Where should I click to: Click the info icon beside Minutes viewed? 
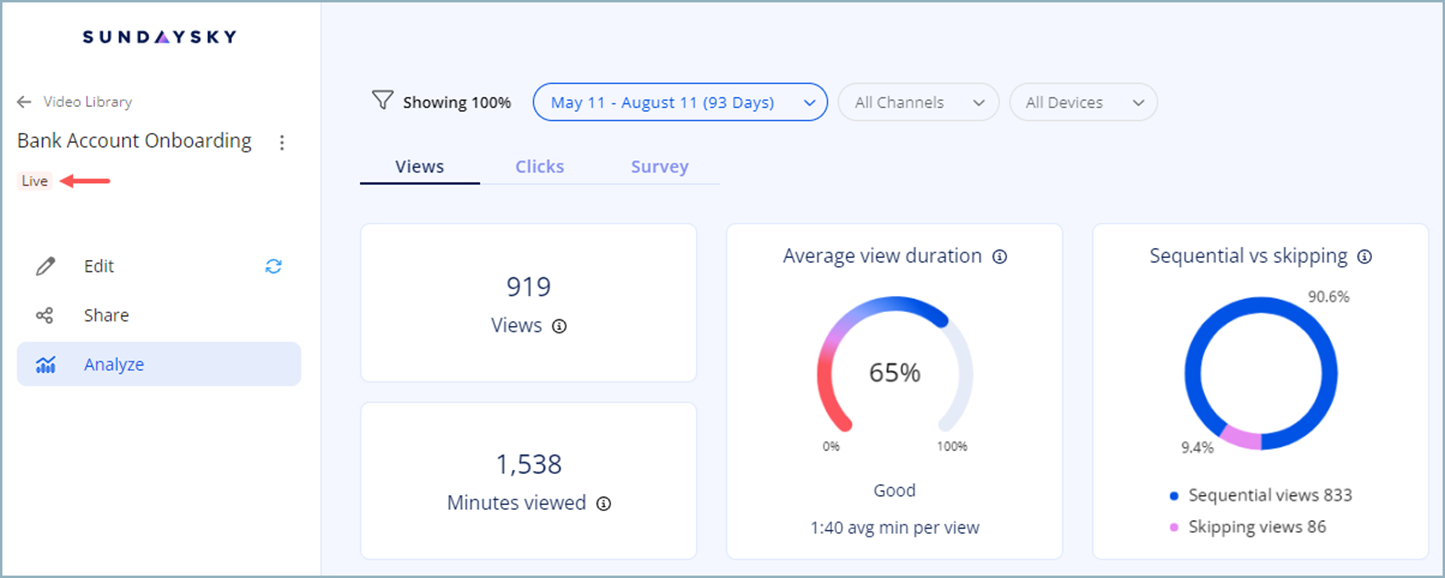coord(603,504)
